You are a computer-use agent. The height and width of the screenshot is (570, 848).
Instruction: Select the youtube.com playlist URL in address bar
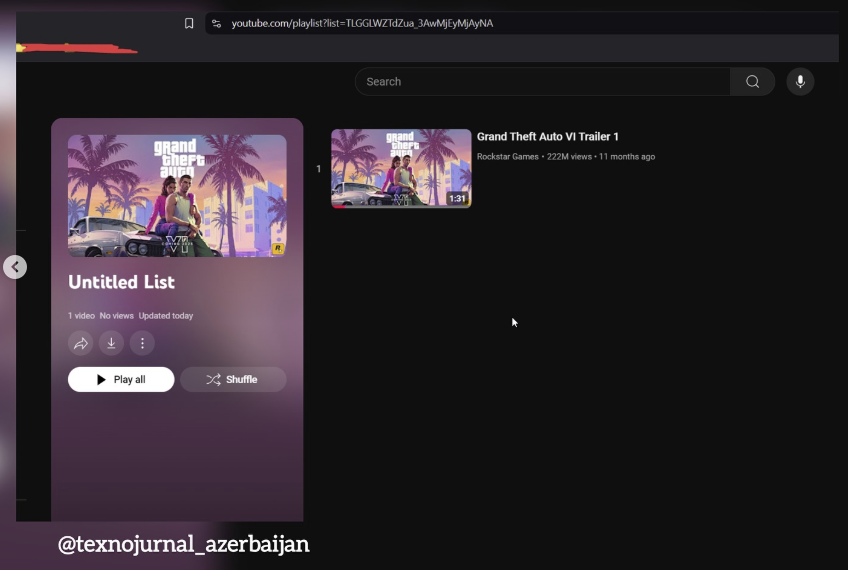point(362,23)
